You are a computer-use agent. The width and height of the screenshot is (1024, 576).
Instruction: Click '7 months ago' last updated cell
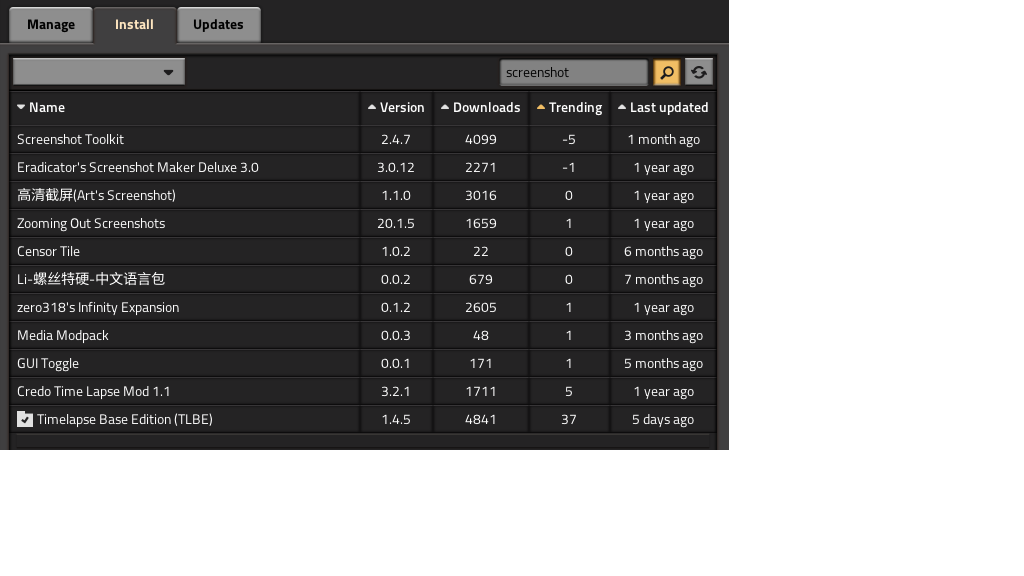663,280
